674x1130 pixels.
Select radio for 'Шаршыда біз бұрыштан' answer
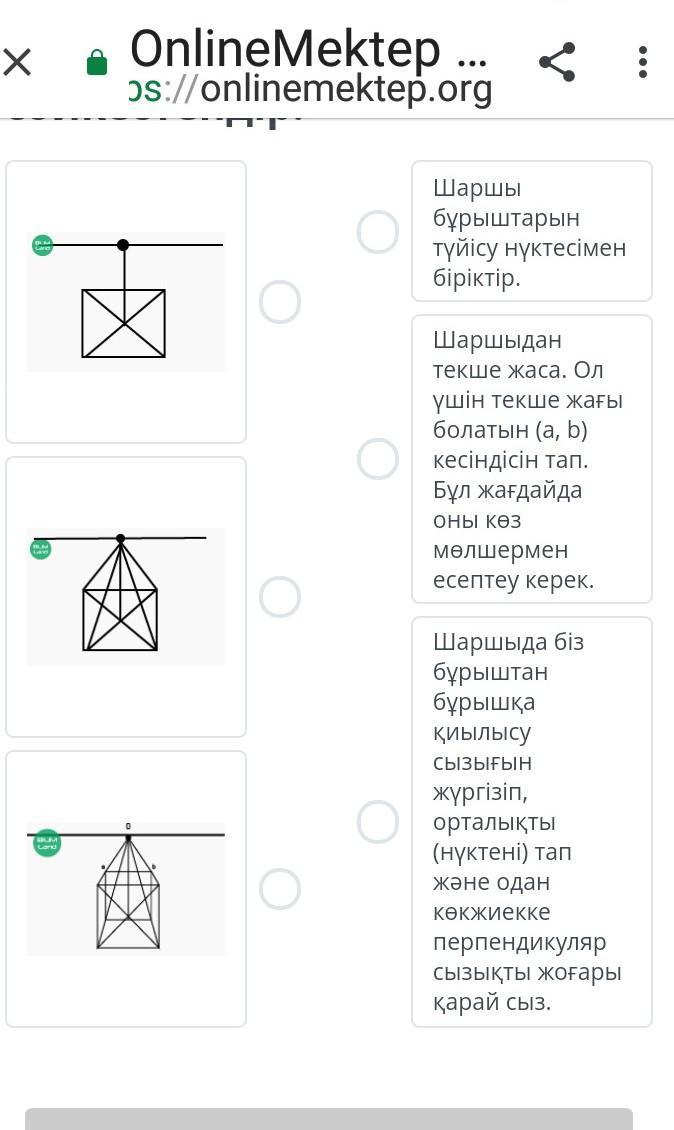(378, 822)
